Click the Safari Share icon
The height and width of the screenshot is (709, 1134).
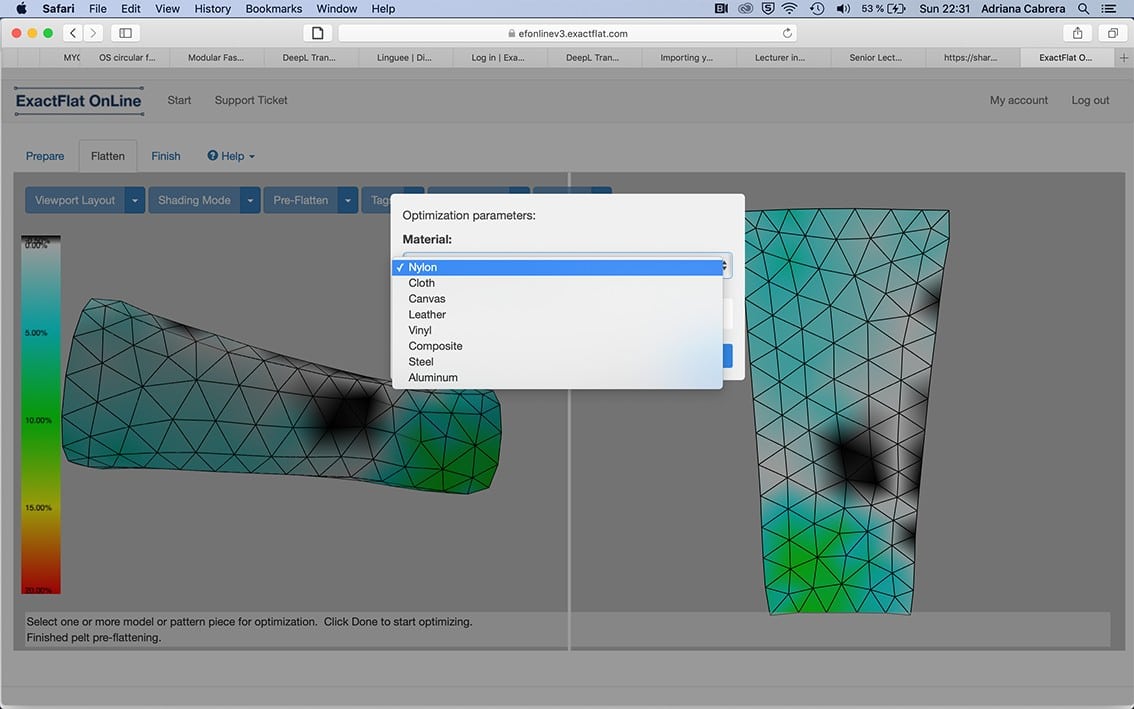[1077, 33]
